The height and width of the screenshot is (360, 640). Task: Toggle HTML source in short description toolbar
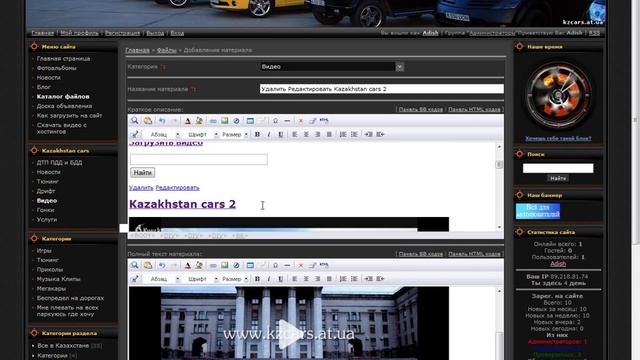(x=324, y=121)
